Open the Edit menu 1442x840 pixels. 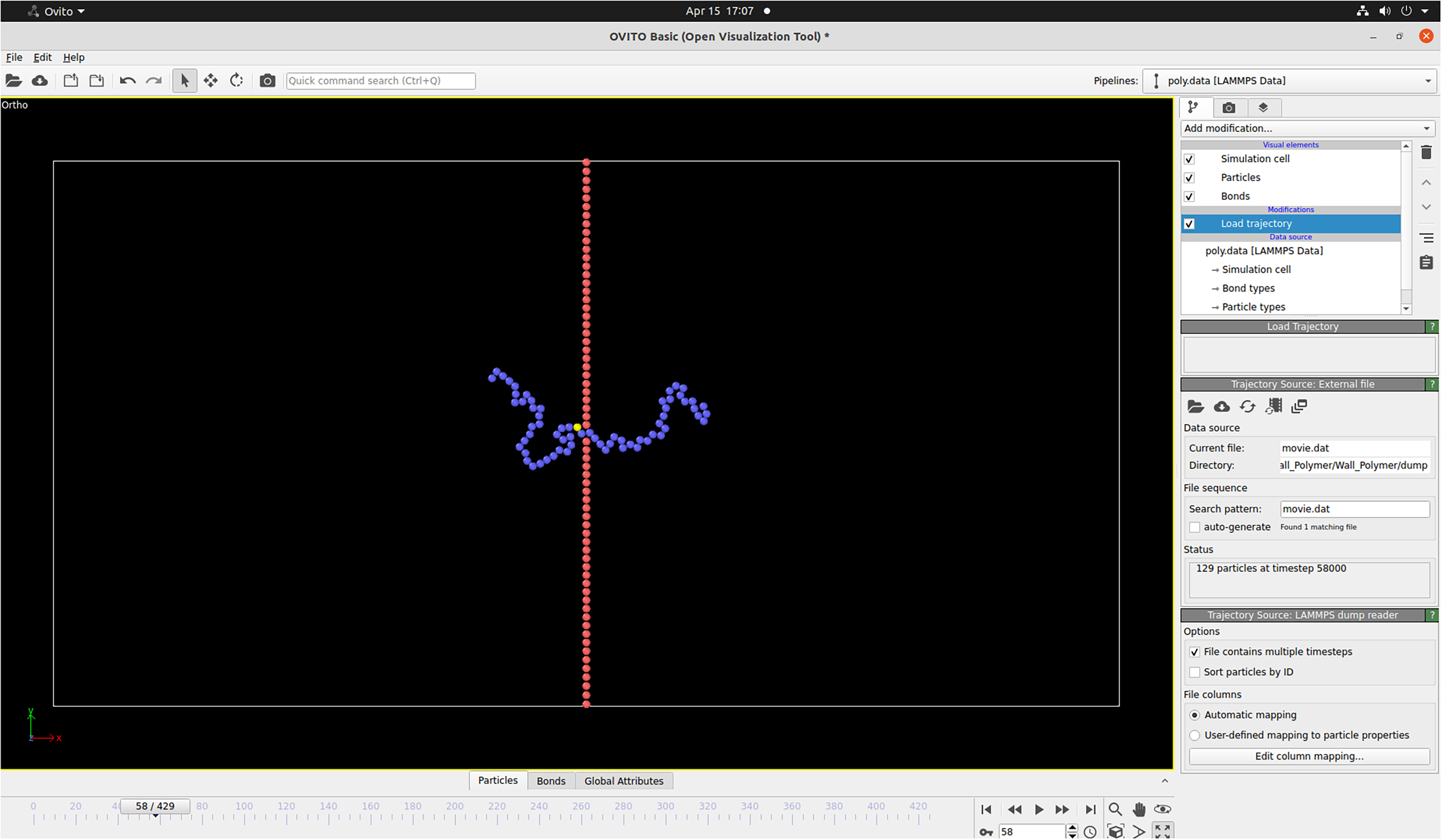pyautogui.click(x=42, y=57)
